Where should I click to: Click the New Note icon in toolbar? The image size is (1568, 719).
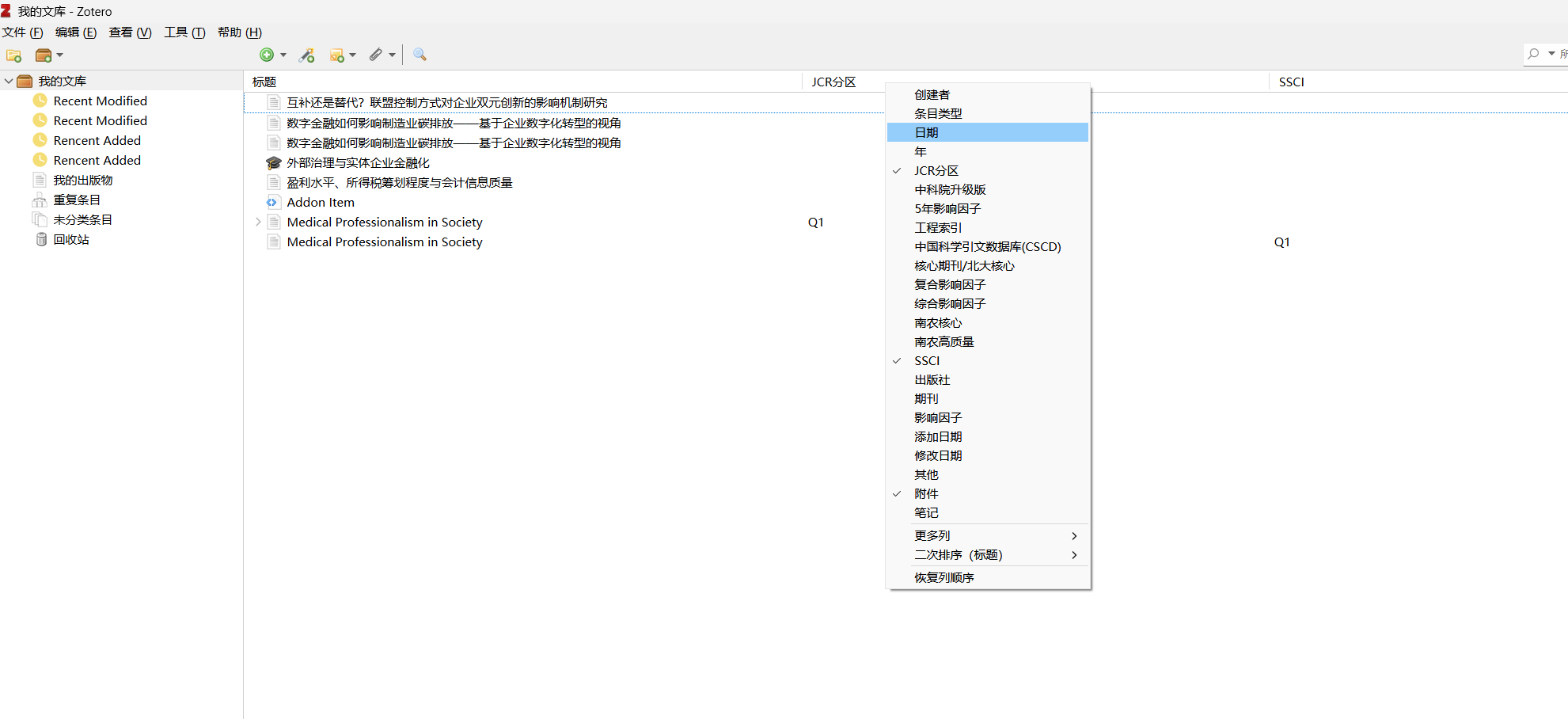[337, 55]
